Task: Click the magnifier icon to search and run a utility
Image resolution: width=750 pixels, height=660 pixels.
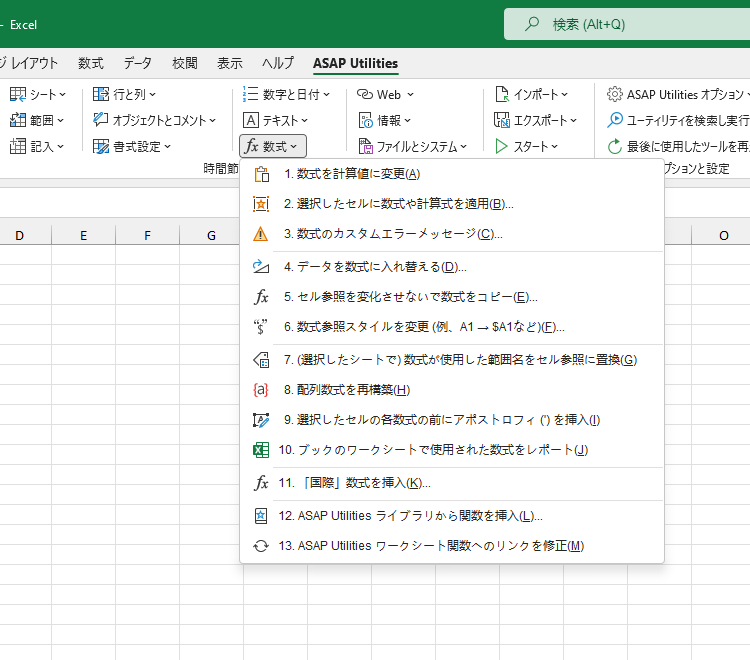Action: coord(615,120)
